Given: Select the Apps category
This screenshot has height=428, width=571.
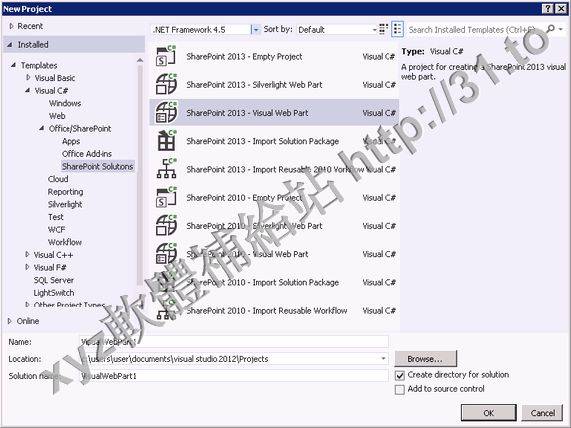Looking at the screenshot, I should 71,141.
